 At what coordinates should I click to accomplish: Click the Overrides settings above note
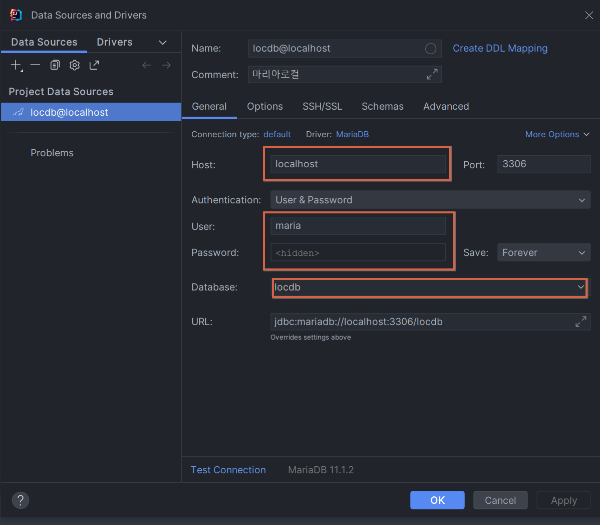coord(311,337)
